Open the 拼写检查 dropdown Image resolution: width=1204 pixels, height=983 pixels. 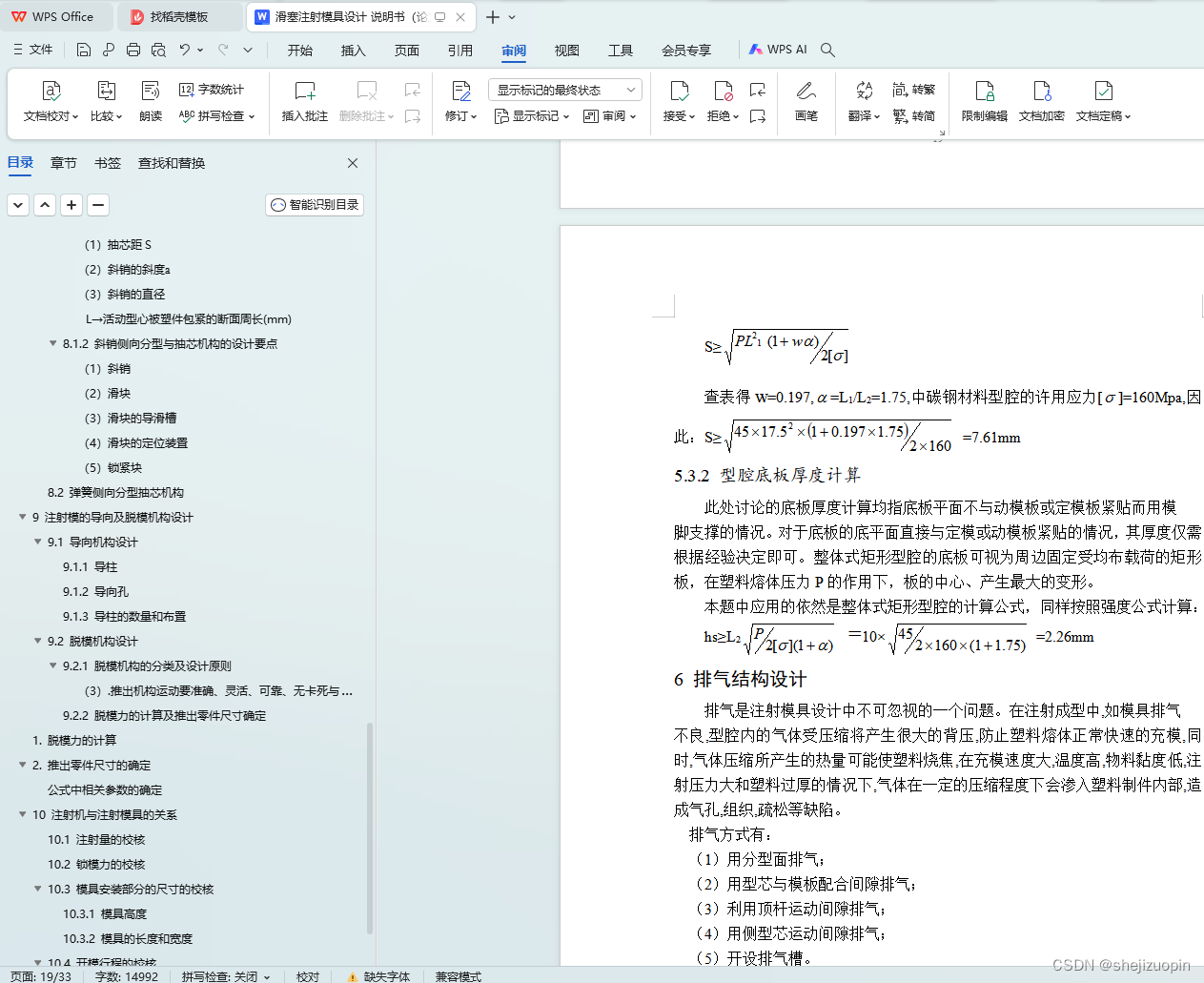pos(217,116)
